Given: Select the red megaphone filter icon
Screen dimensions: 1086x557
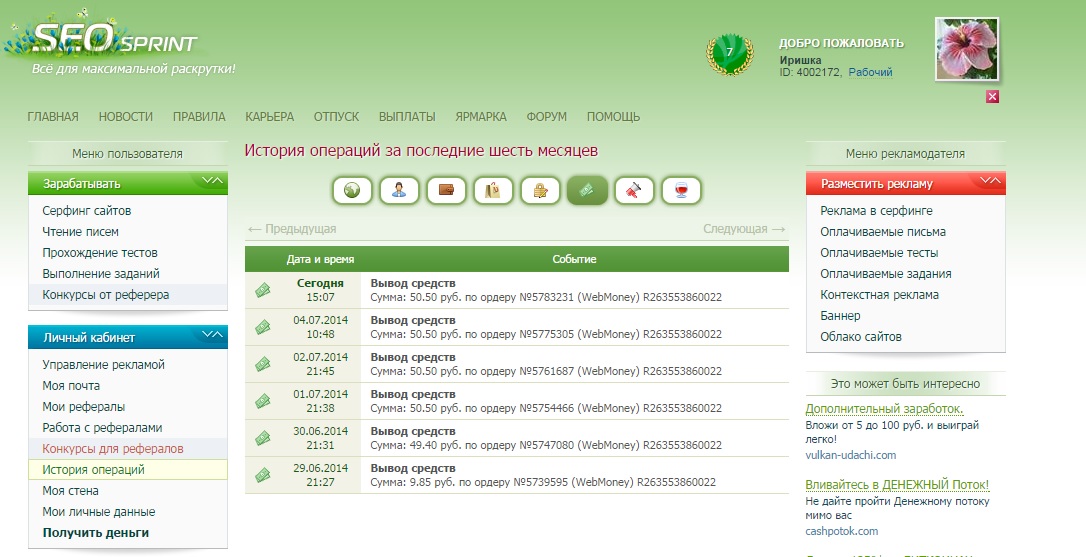Looking at the screenshot, I should (x=634, y=191).
